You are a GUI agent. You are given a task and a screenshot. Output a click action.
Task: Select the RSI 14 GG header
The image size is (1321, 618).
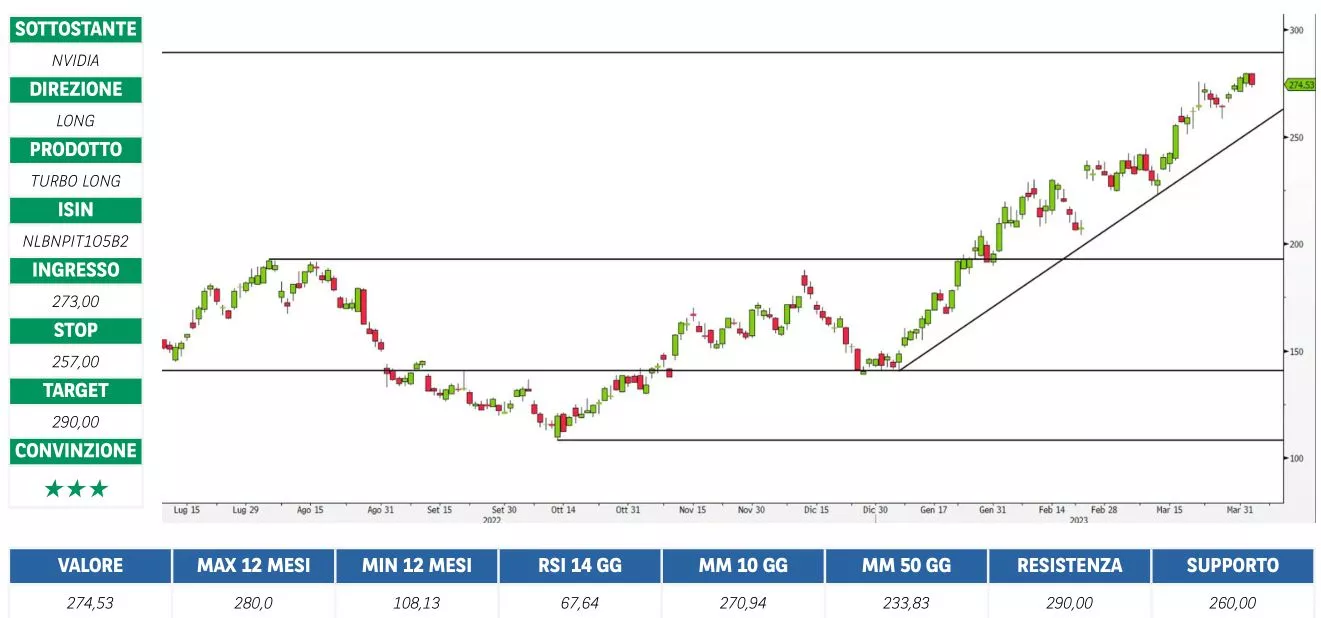point(580,565)
